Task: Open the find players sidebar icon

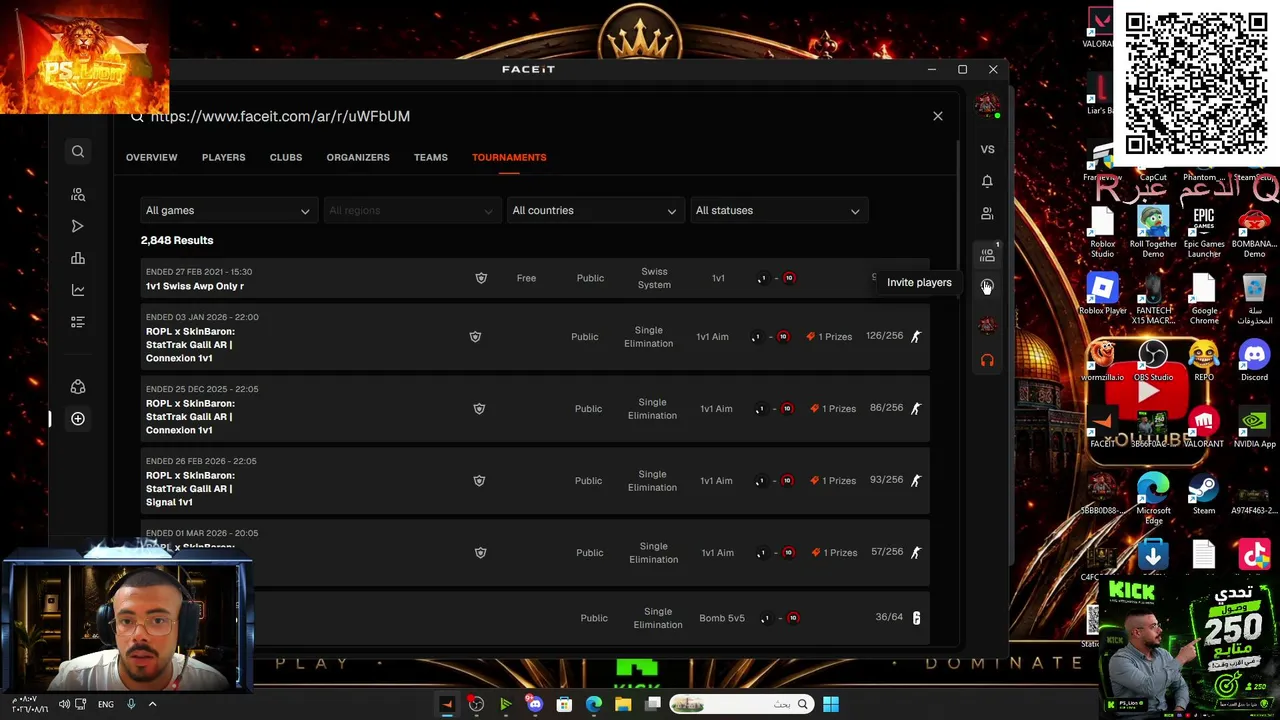Action: [x=78, y=195]
